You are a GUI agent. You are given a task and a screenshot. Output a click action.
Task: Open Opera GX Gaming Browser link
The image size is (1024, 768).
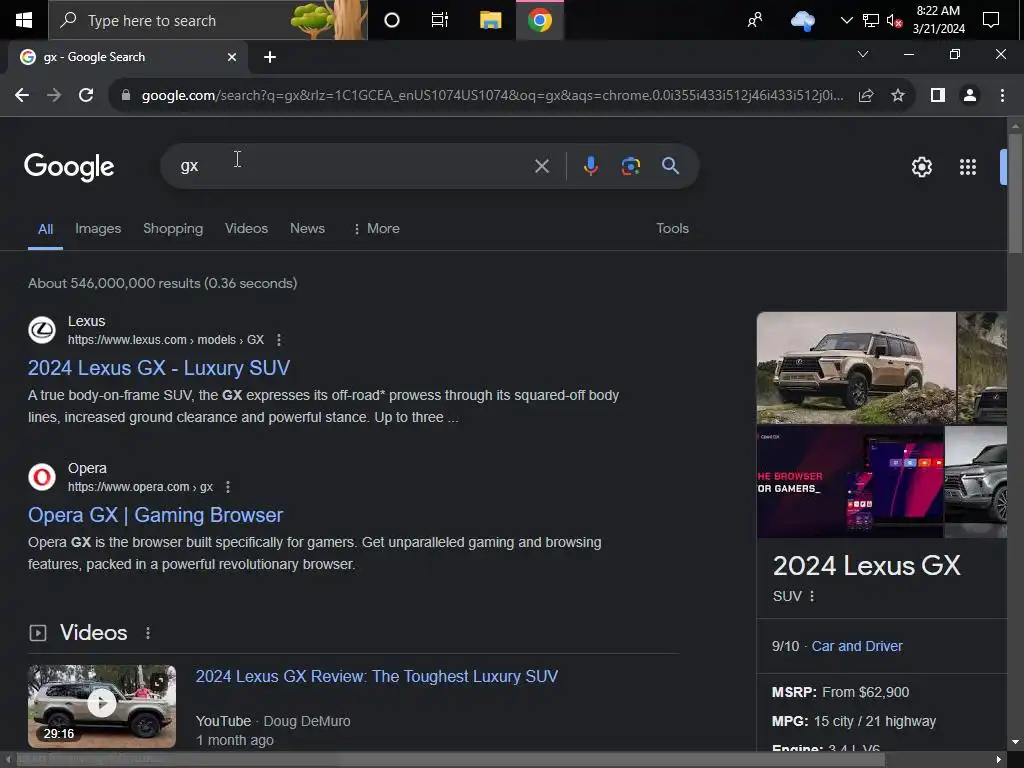click(x=155, y=515)
